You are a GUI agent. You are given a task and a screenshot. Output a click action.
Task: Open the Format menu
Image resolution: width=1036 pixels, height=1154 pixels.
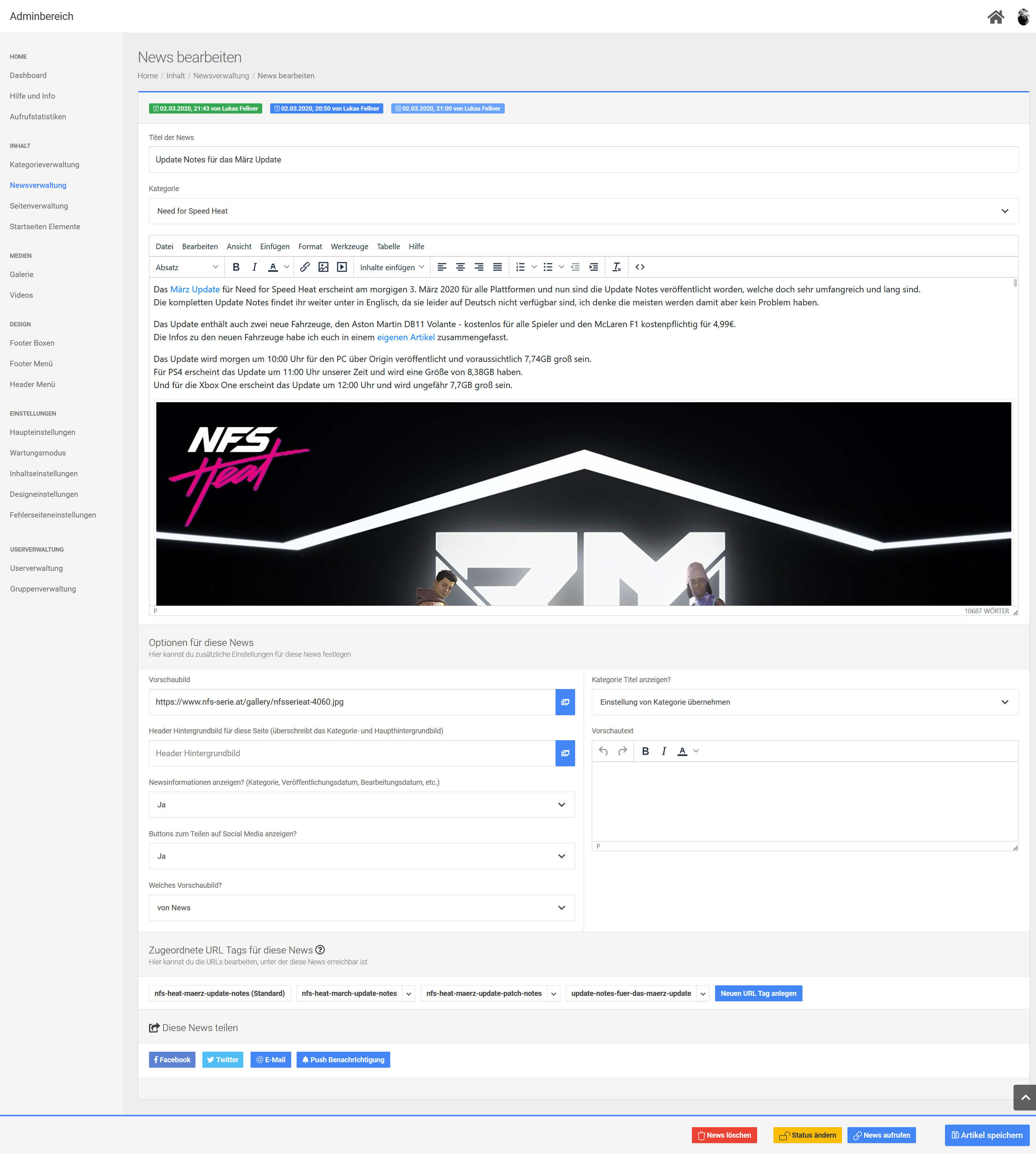310,247
